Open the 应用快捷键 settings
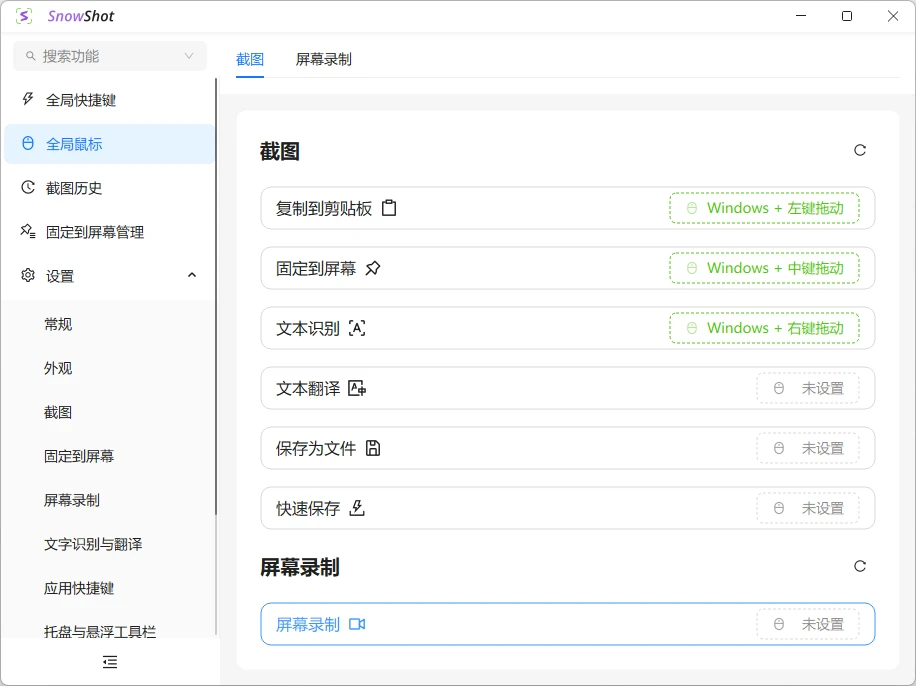 coord(109,588)
